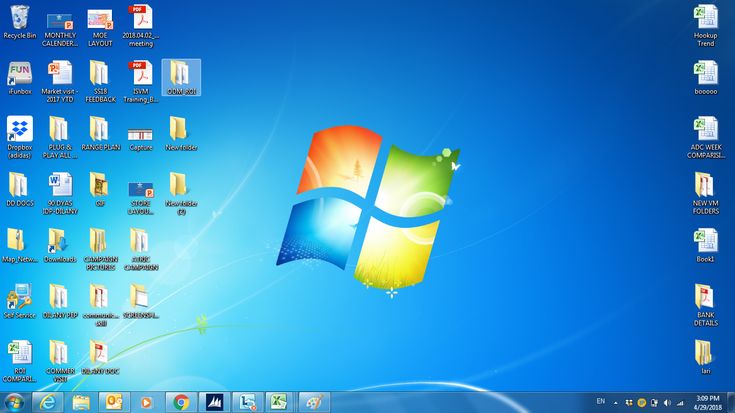Select the SCREENSH... folder icon

coord(141,301)
